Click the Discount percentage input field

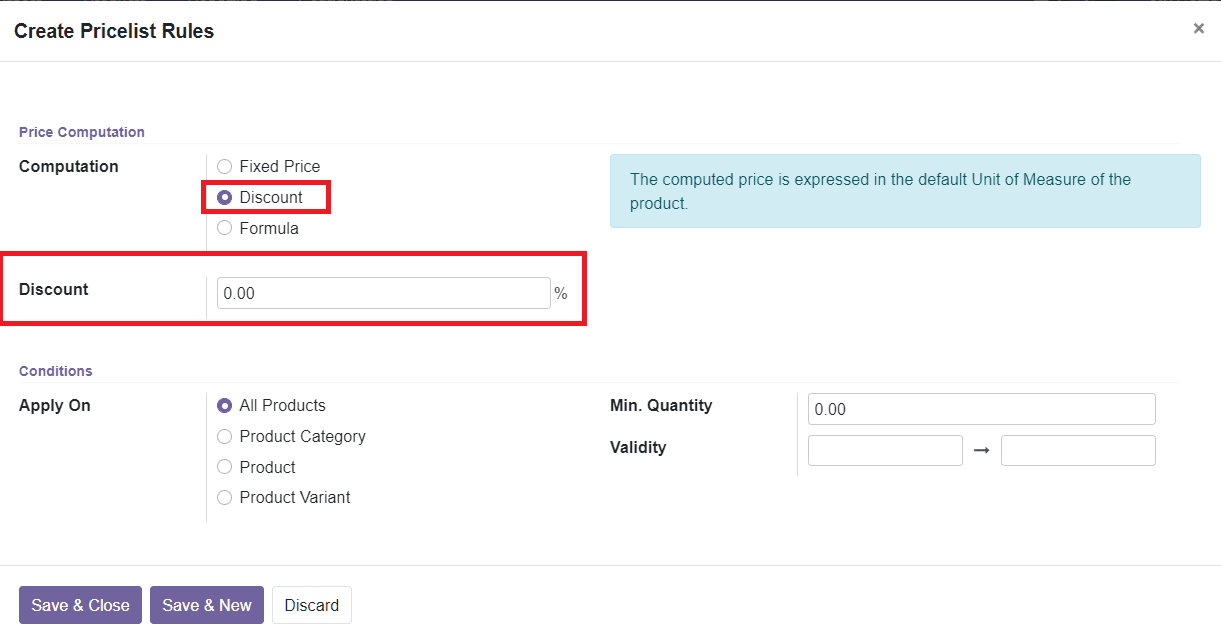383,293
